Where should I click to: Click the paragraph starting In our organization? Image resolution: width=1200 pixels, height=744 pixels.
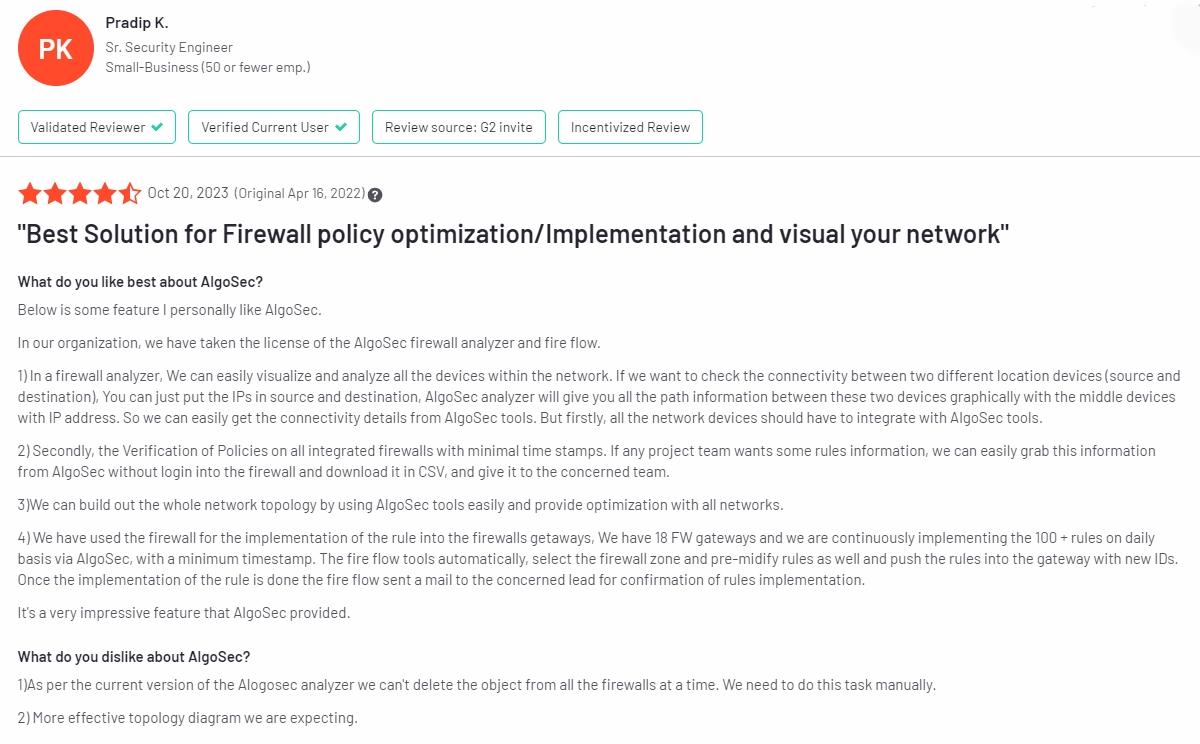pos(309,343)
